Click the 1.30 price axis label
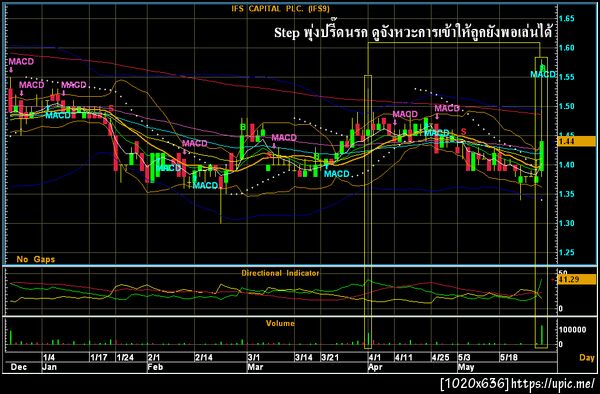Viewport: 600px width, 394px height. [x=567, y=223]
